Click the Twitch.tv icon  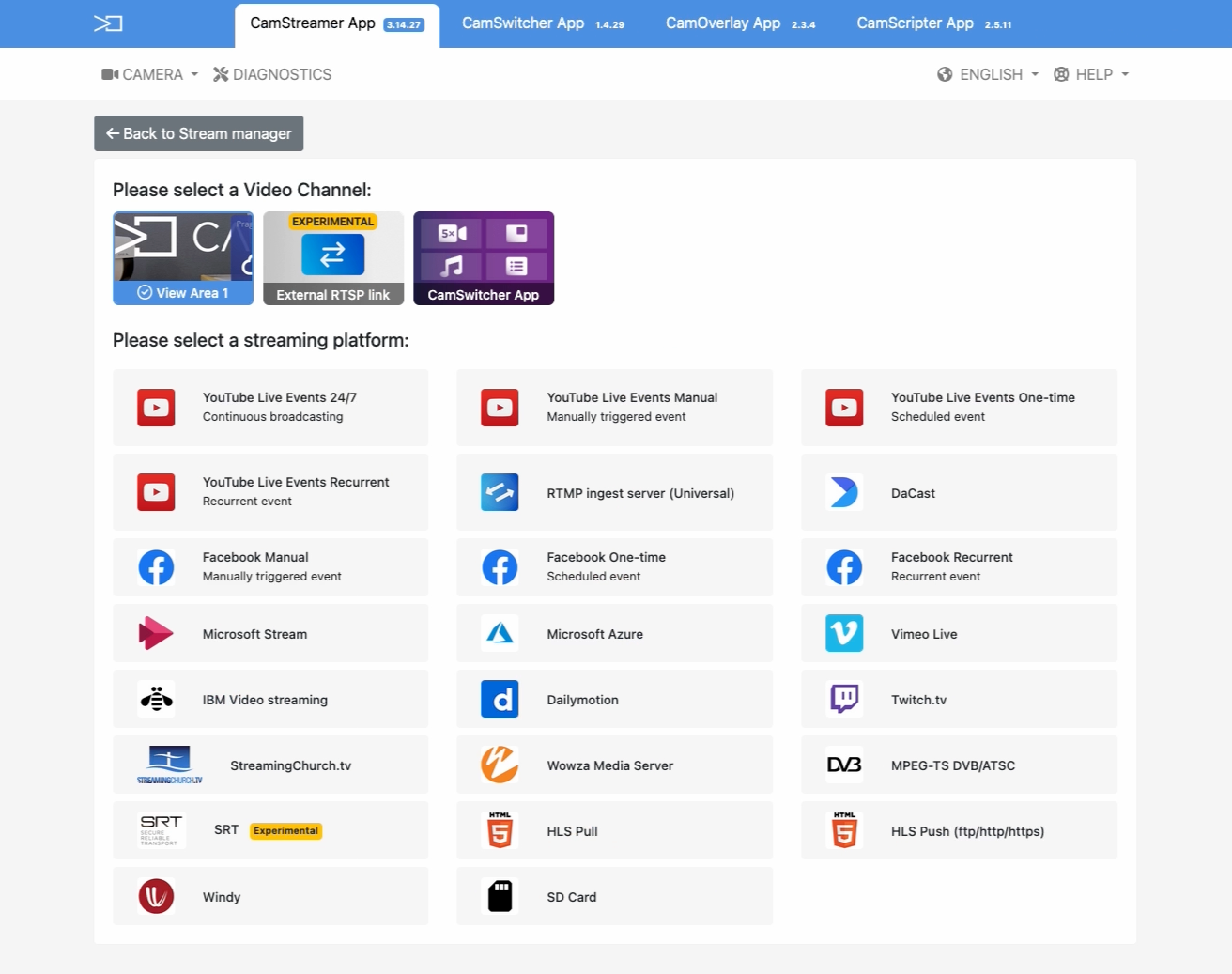coord(844,699)
